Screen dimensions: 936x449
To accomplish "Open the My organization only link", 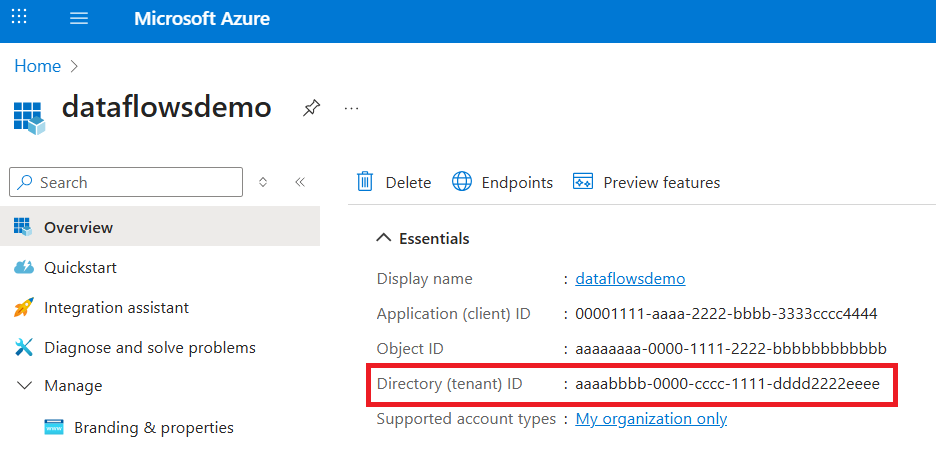I will click(651, 419).
